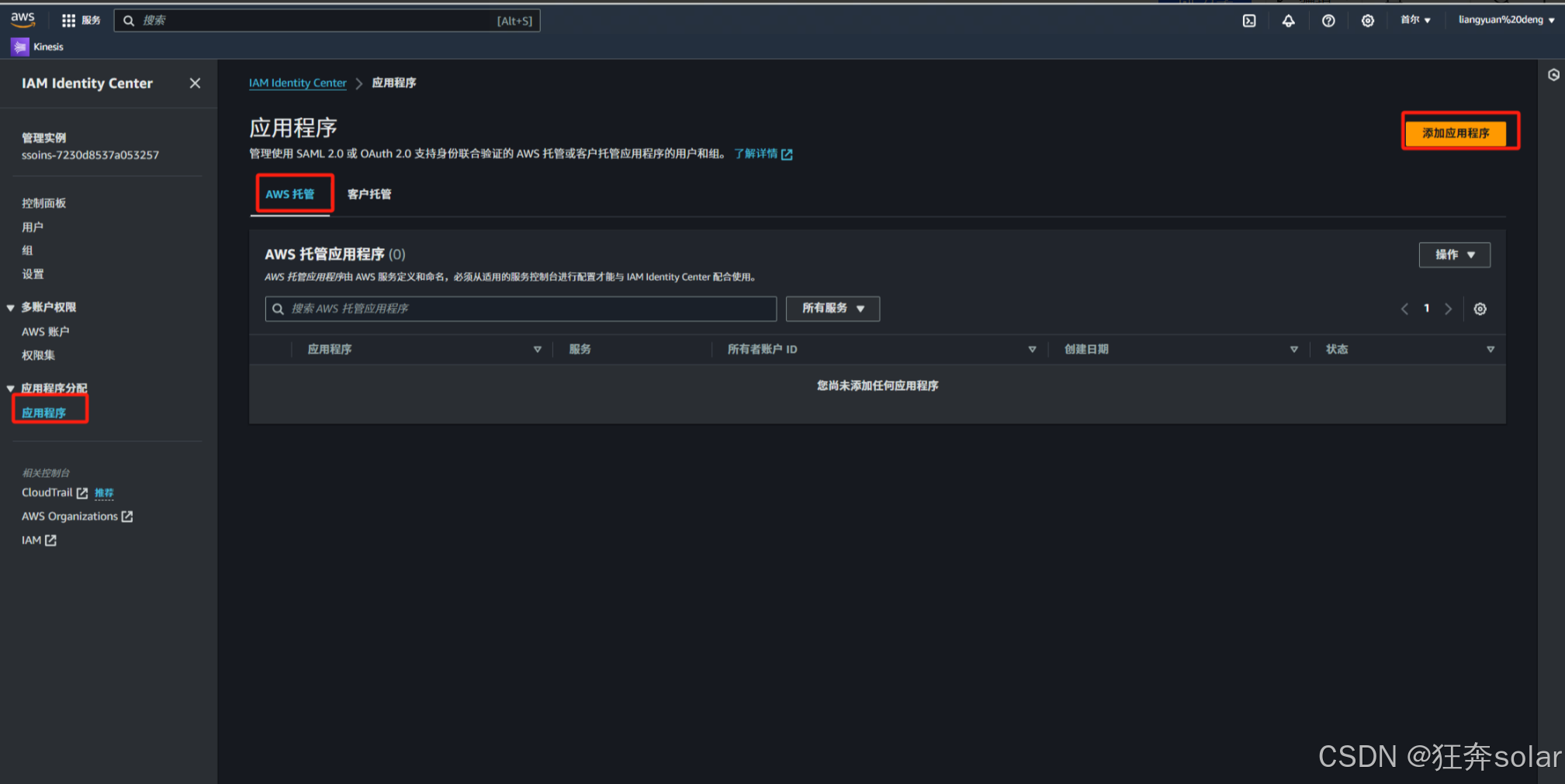The width and height of the screenshot is (1565, 784).
Task: Click the 添加应用程序 button
Action: [1456, 133]
